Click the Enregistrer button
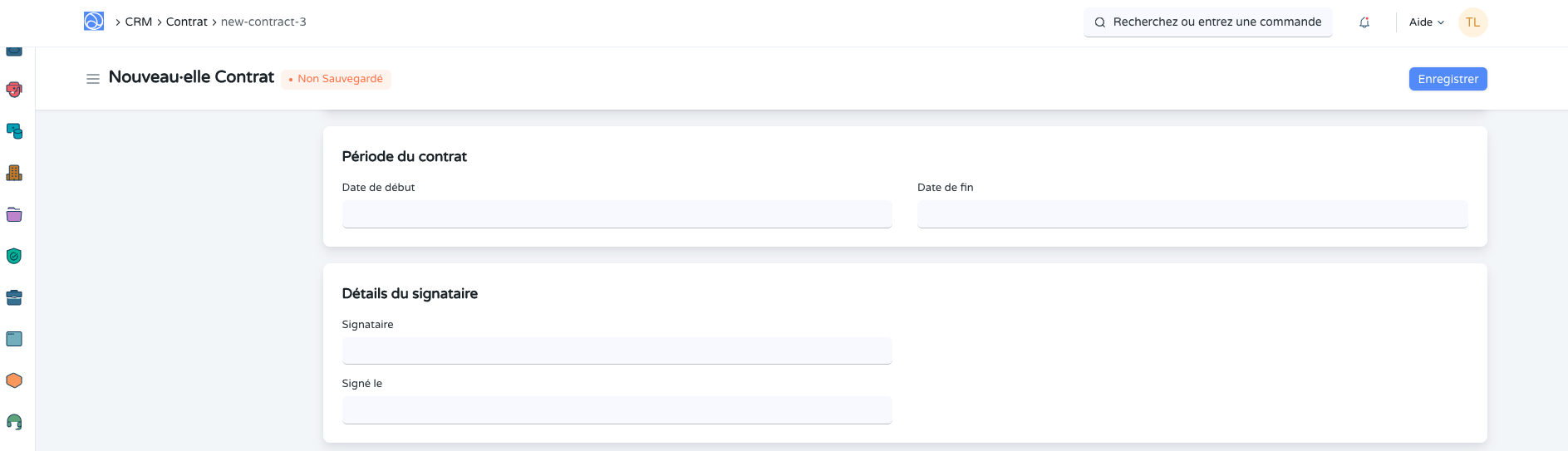This screenshot has height=451, width=1568. click(x=1448, y=79)
